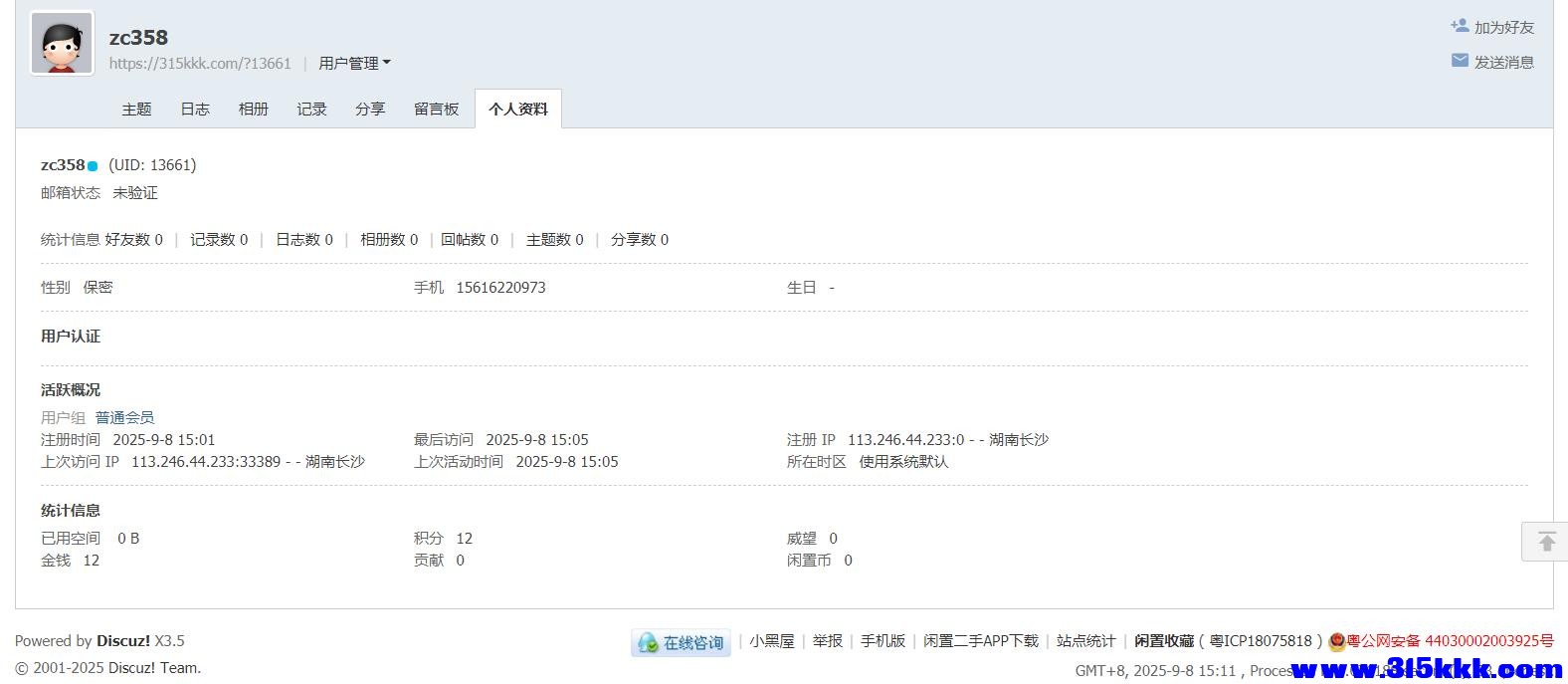The width and height of the screenshot is (1568, 684).
Task: Click the blue online status dot
Action: (x=93, y=166)
